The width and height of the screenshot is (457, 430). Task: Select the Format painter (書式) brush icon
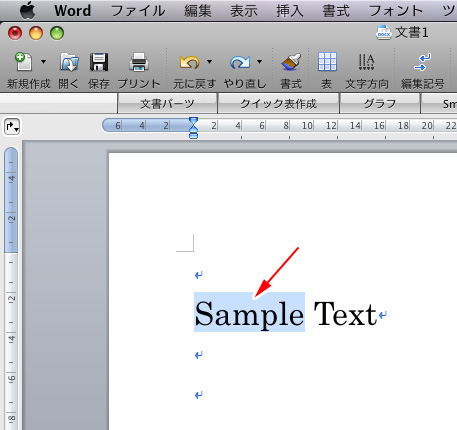pyautogui.click(x=291, y=62)
